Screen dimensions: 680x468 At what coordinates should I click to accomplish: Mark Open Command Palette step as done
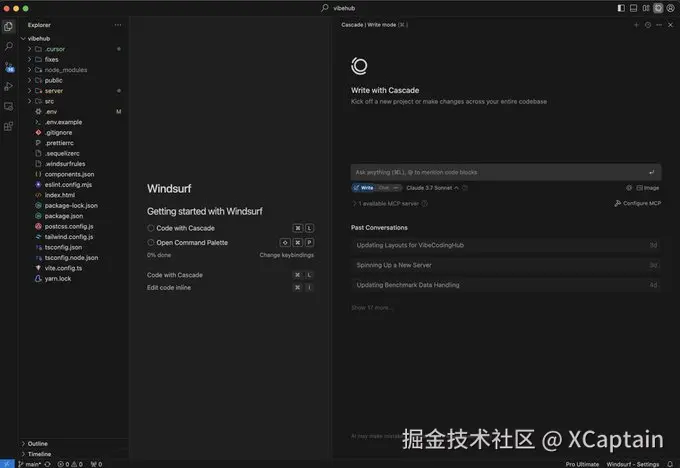[x=150, y=242]
